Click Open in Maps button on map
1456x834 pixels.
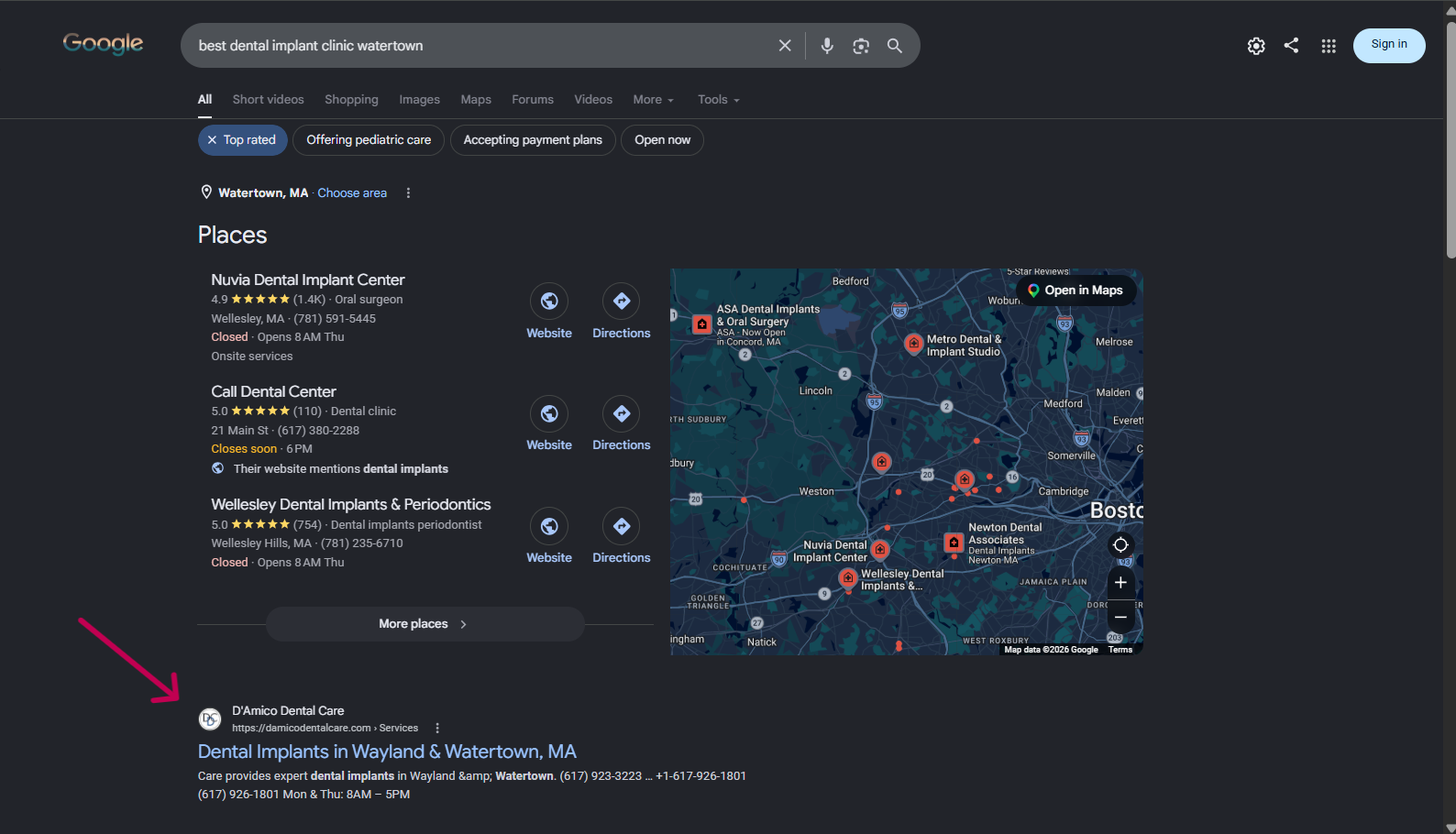click(1075, 291)
